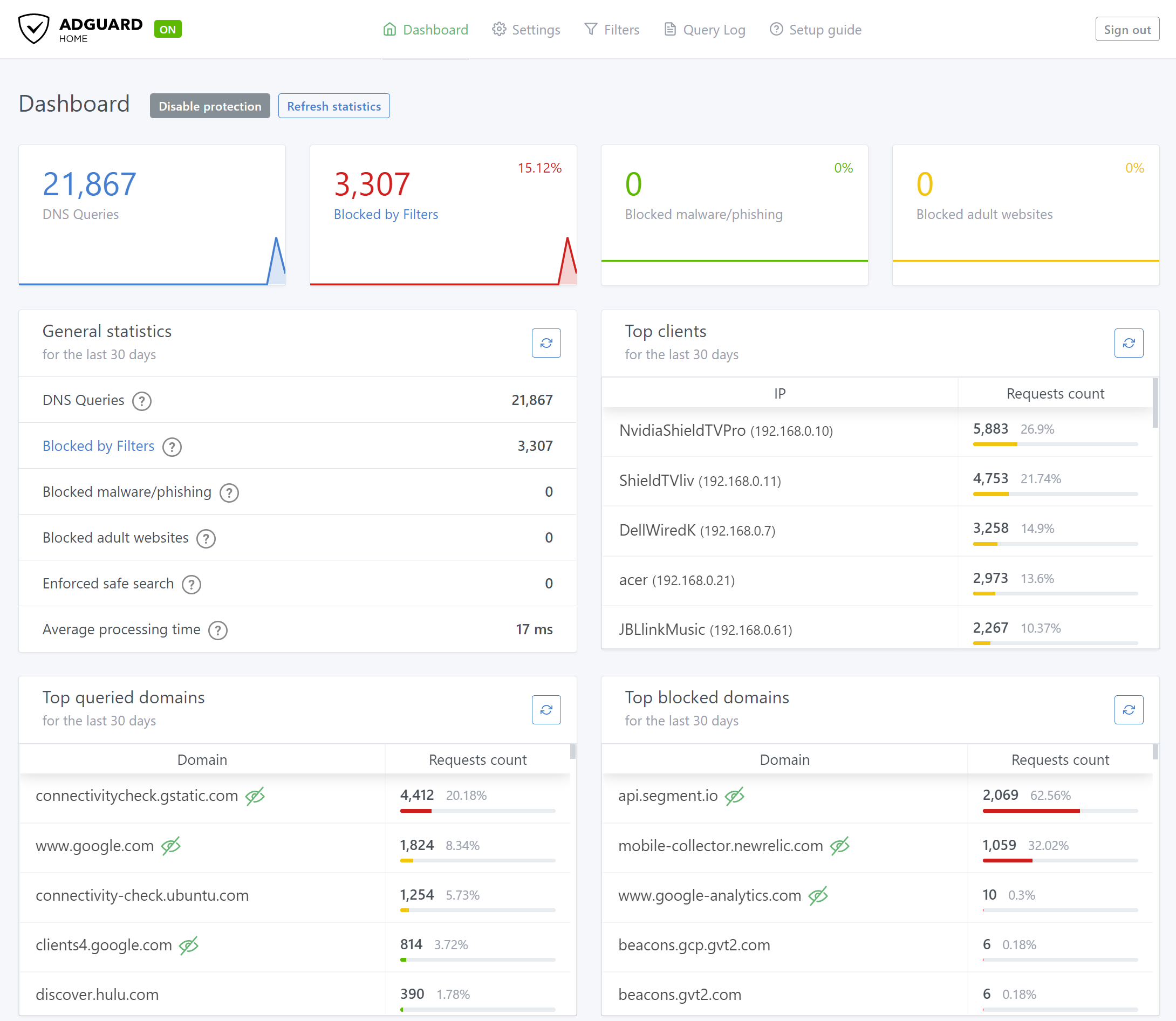Screen dimensions: 1176x1021
Task: Click the AdGuard Home shield logo
Action: pos(34,29)
